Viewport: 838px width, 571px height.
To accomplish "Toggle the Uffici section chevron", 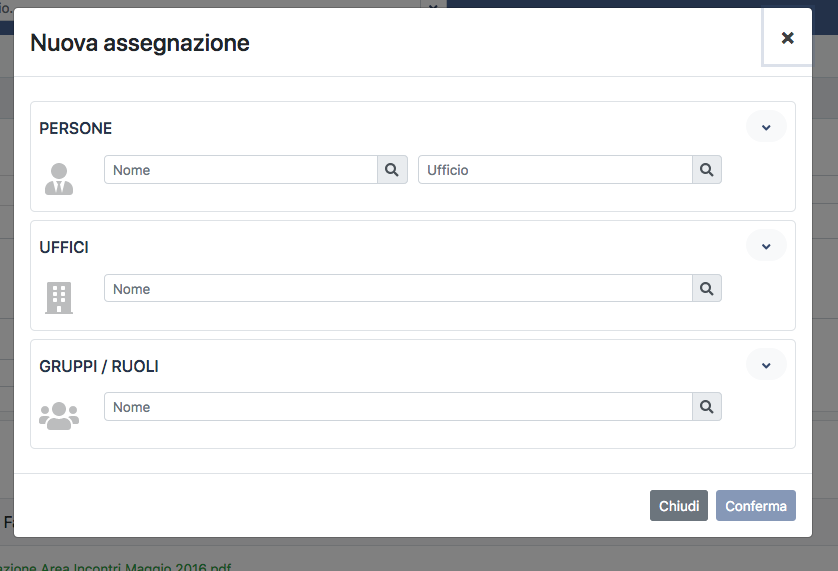I will (766, 246).
